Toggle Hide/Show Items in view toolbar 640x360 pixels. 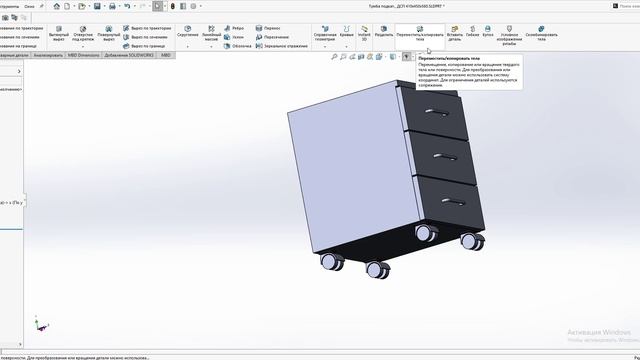pyautogui.click(x=406, y=57)
